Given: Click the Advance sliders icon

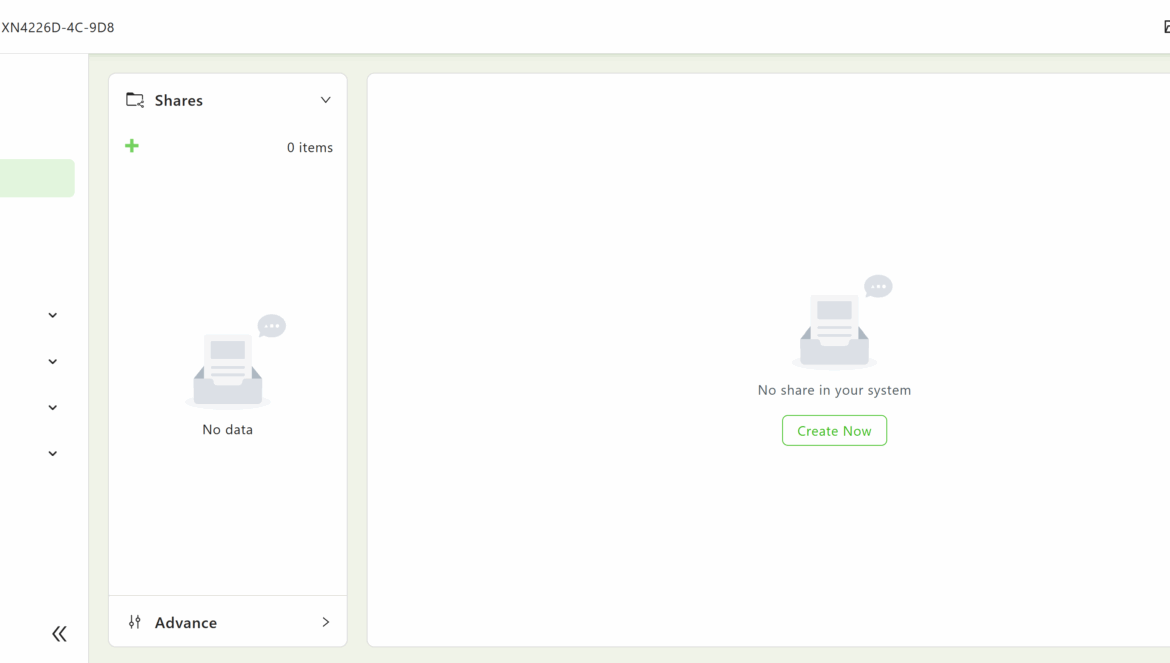Looking at the screenshot, I should tap(135, 622).
